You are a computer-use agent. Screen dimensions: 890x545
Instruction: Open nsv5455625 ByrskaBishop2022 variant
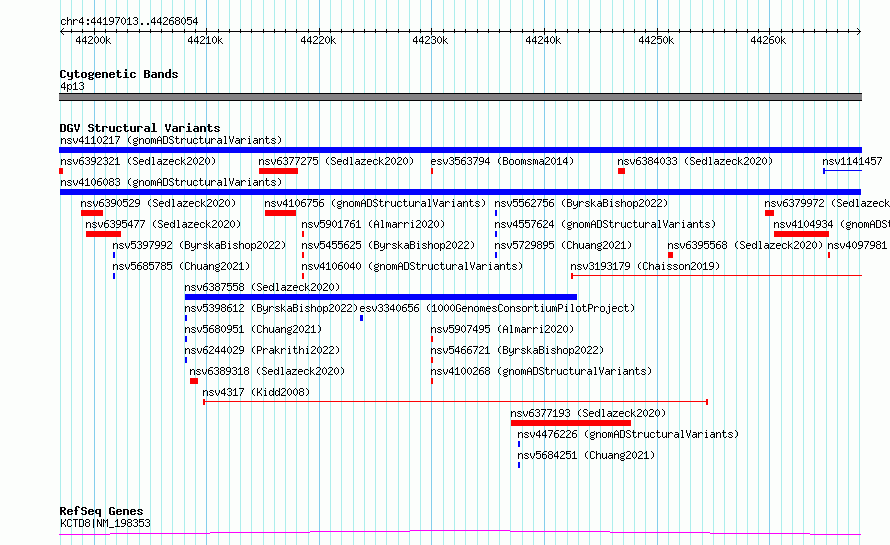[x=388, y=245]
